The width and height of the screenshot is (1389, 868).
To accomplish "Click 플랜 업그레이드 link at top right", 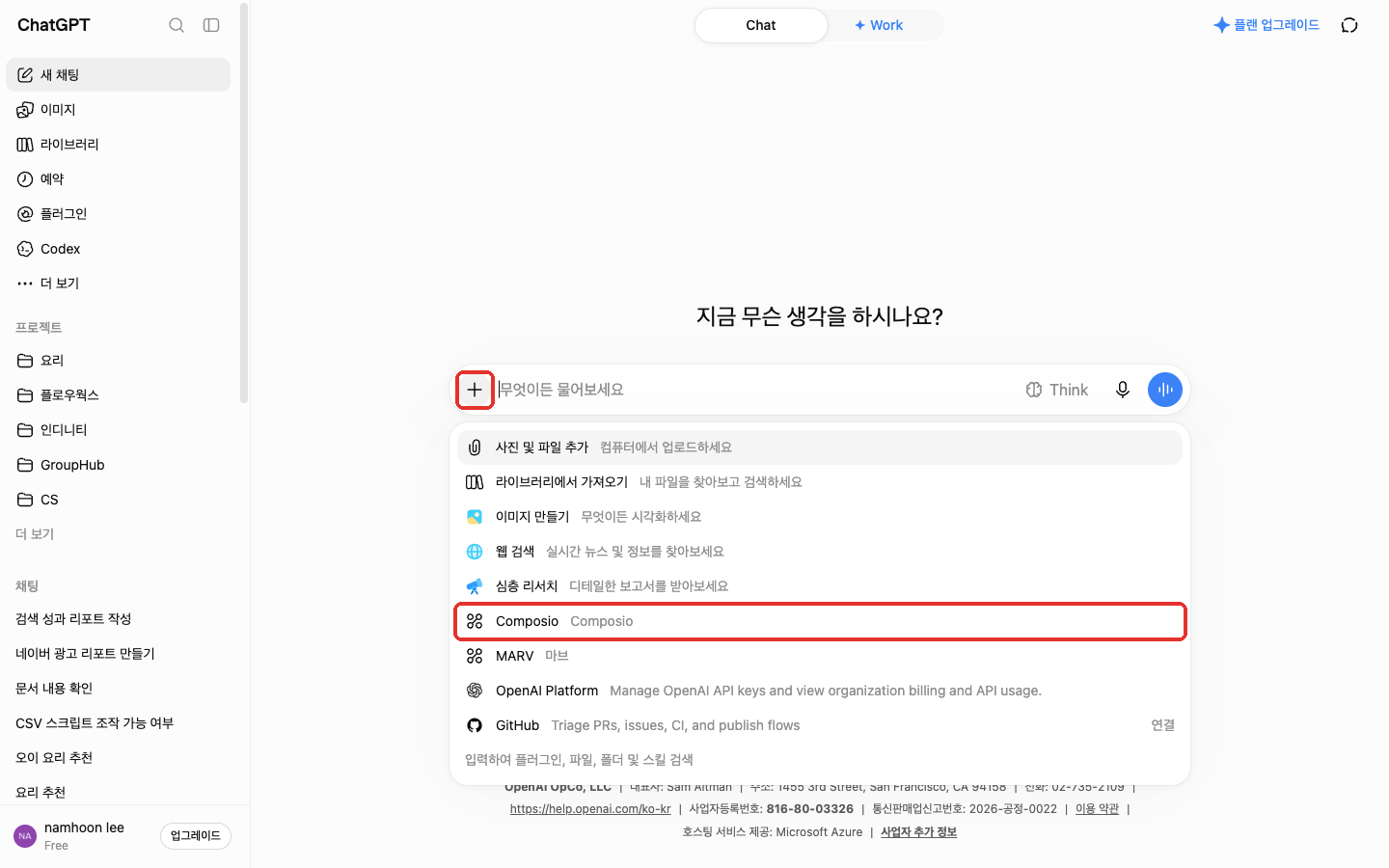I will tap(1266, 25).
